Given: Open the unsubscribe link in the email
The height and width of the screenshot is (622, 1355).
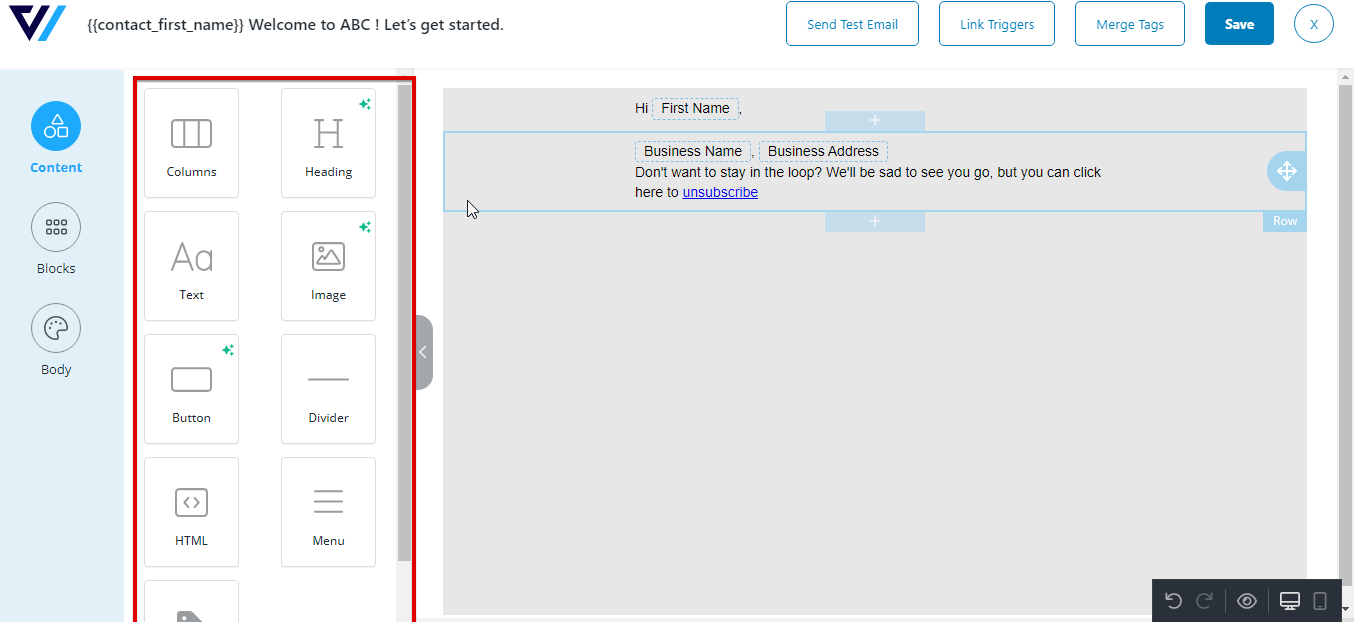Looking at the screenshot, I should pyautogui.click(x=720, y=192).
